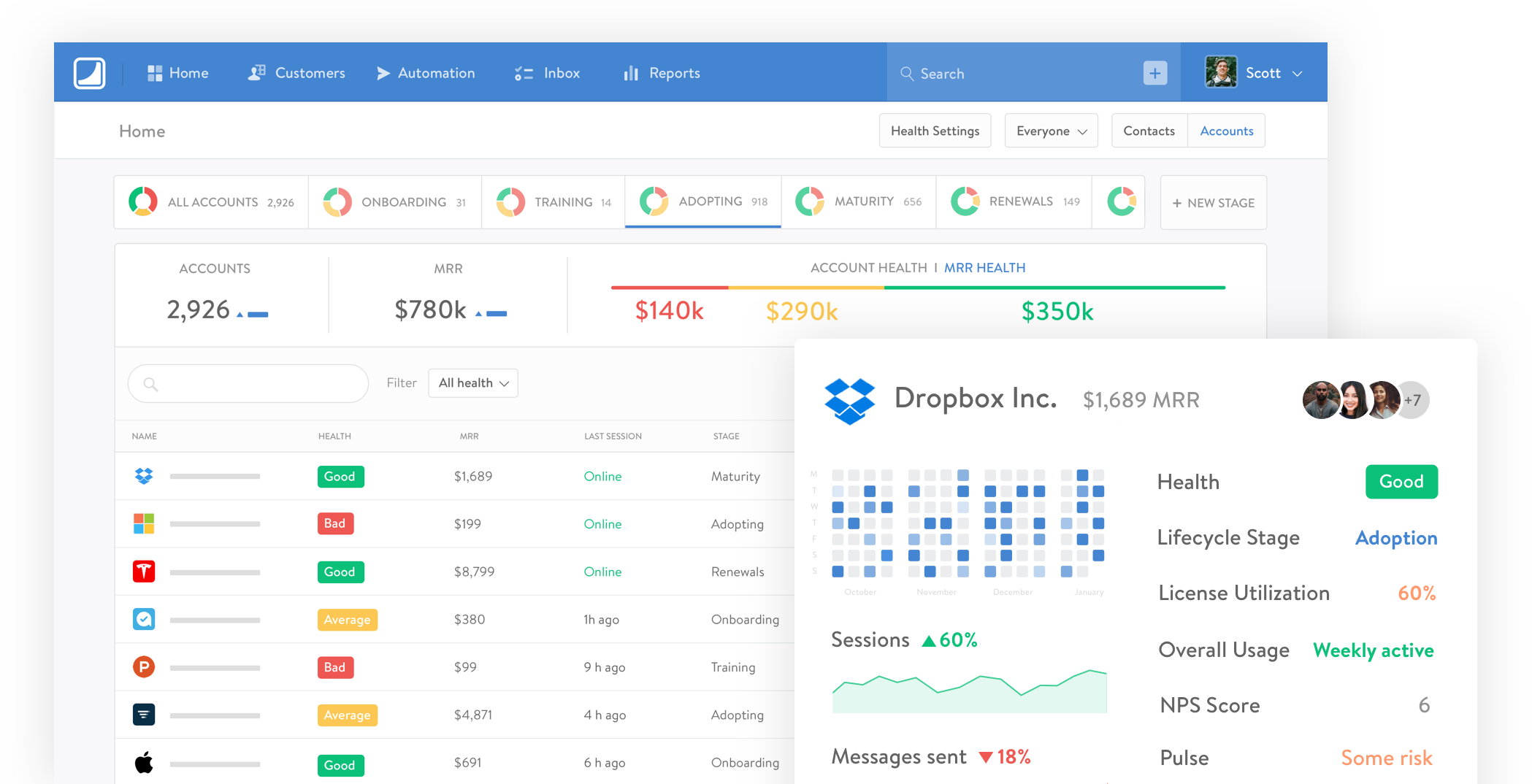
Task: Click the "9 h ago" last session cell
Action: [x=605, y=667]
